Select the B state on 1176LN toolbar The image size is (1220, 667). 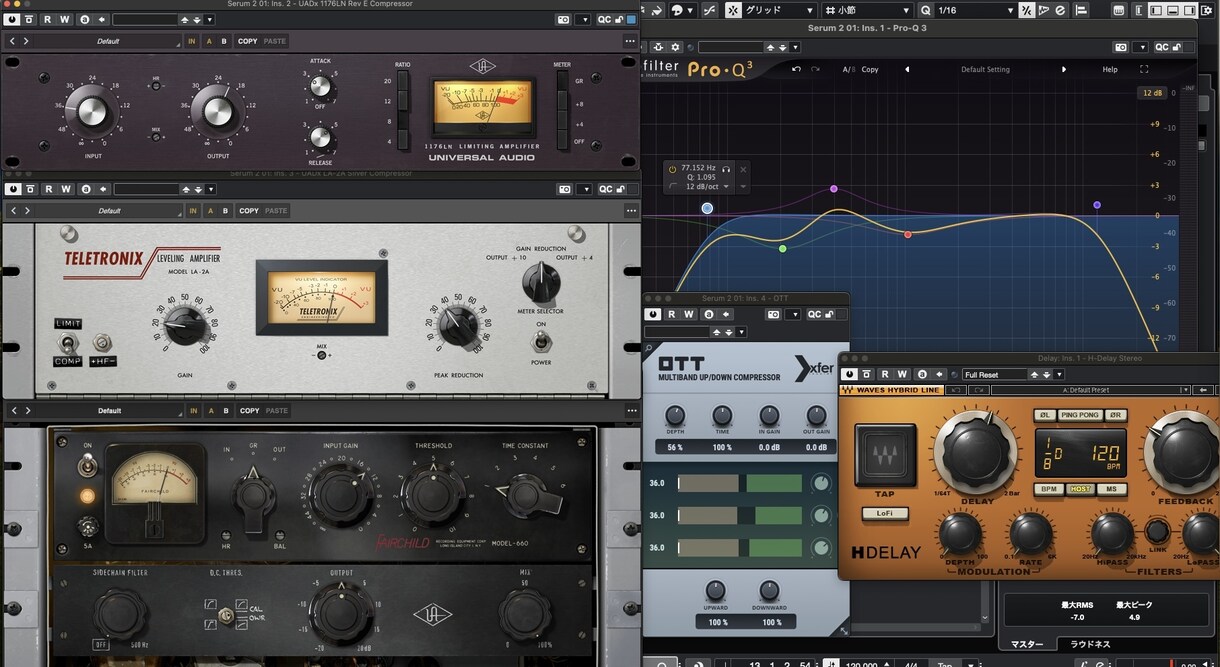pyautogui.click(x=224, y=41)
